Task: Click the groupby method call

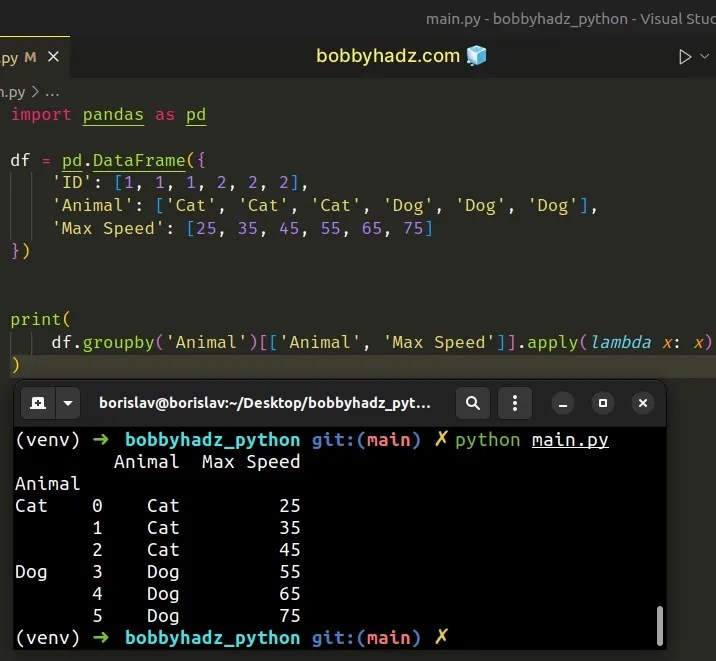Action: 119,342
